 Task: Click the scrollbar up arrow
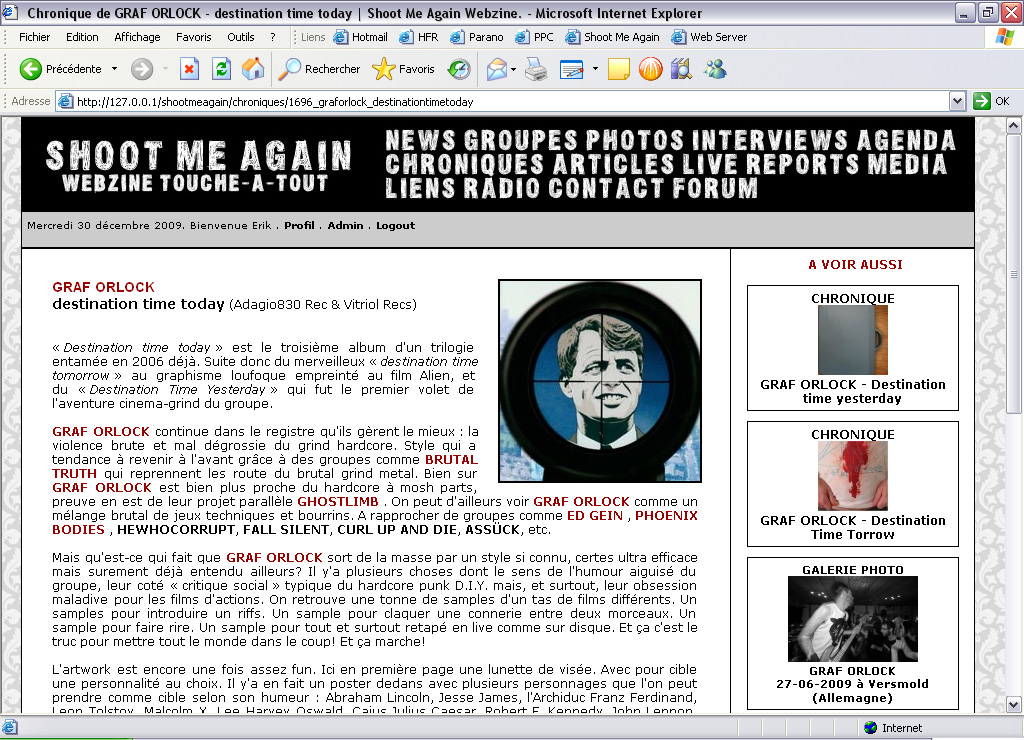click(1013, 125)
